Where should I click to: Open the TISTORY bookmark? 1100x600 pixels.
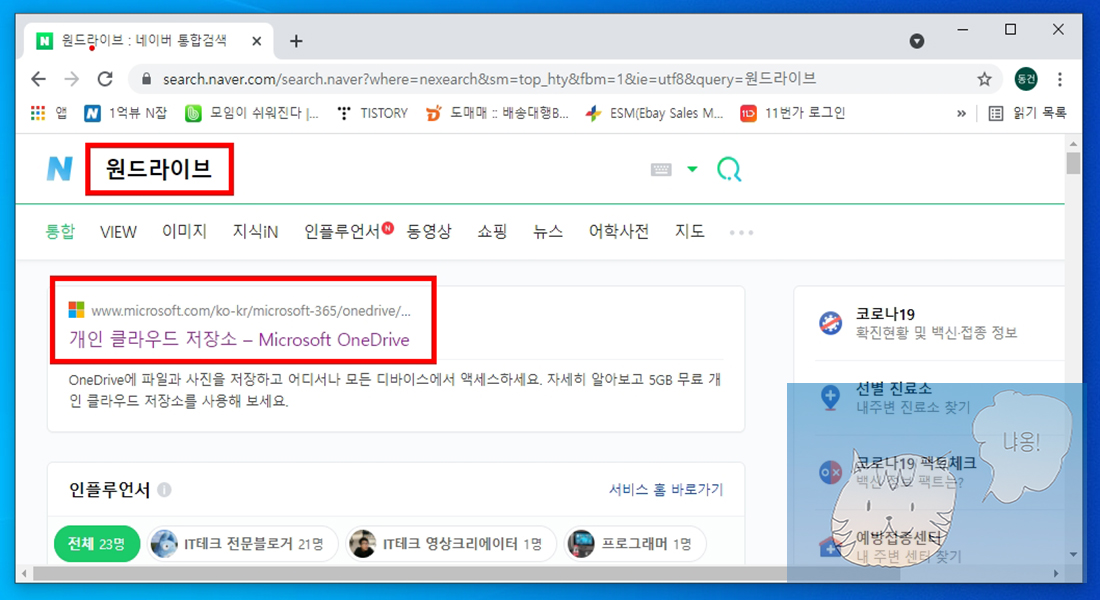pos(372,113)
